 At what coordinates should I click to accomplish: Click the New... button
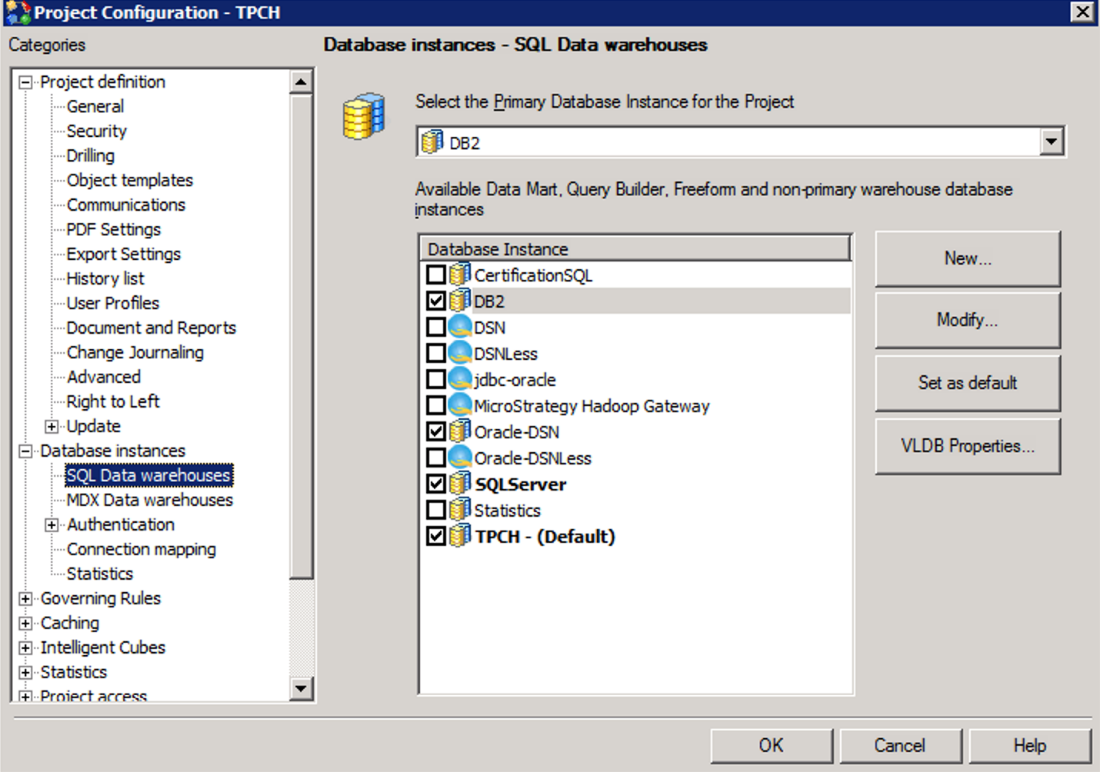pos(967,258)
